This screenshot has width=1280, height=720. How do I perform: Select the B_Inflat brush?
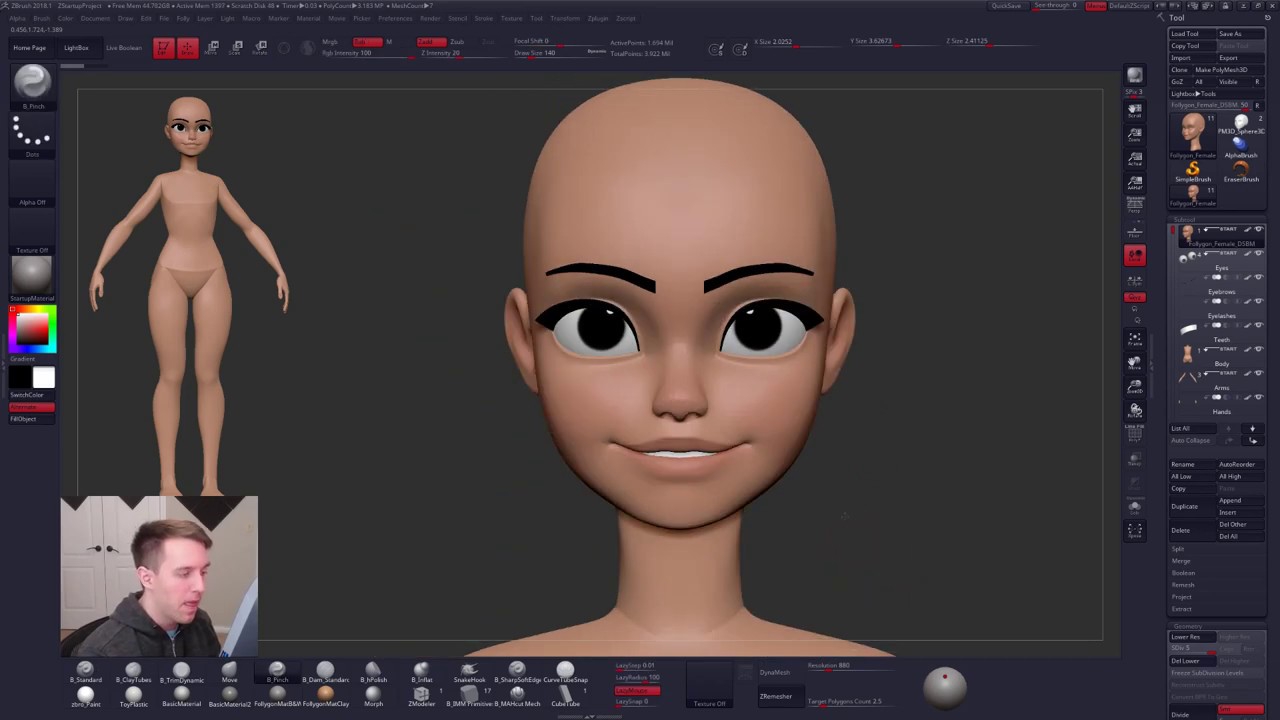click(x=421, y=672)
